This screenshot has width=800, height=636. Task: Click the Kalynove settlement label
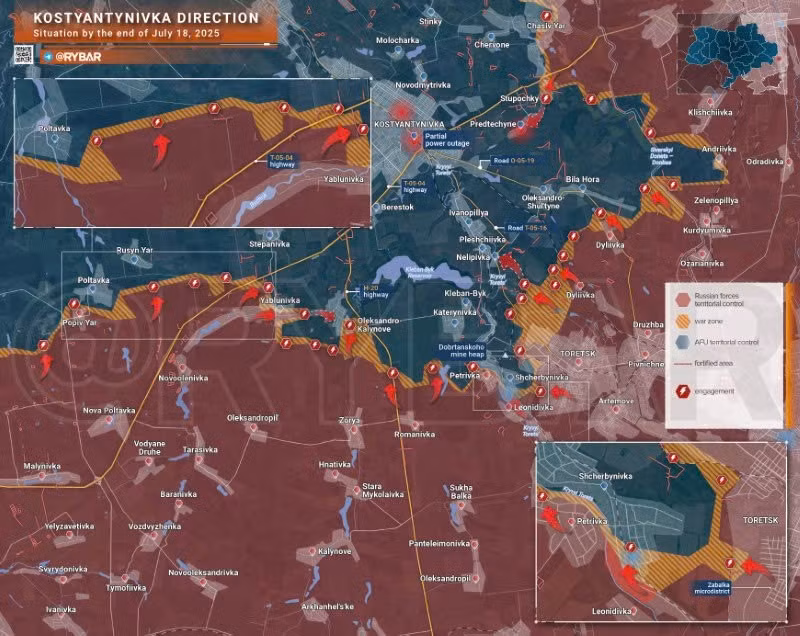coord(334,552)
